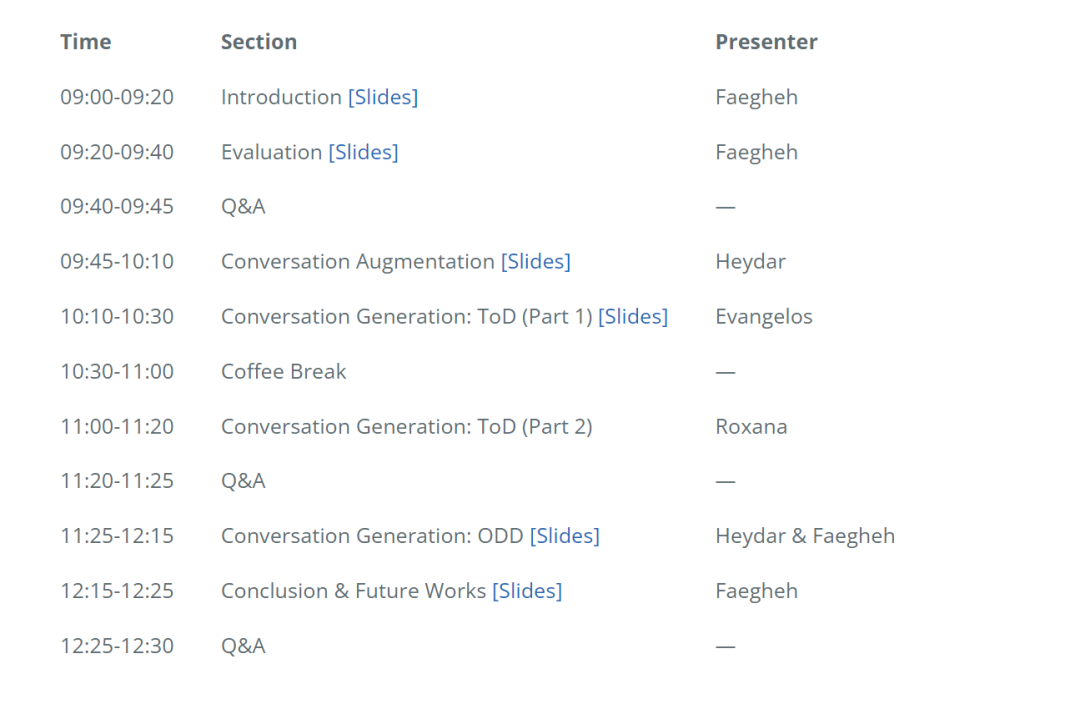
Task: Open the Introduction slides link
Action: tap(383, 97)
